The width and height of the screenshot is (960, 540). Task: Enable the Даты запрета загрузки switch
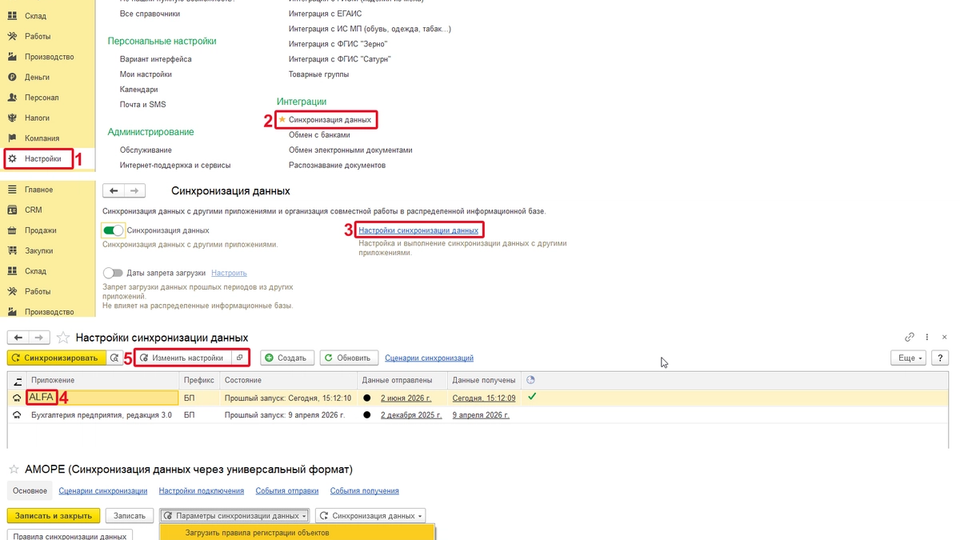point(113,273)
